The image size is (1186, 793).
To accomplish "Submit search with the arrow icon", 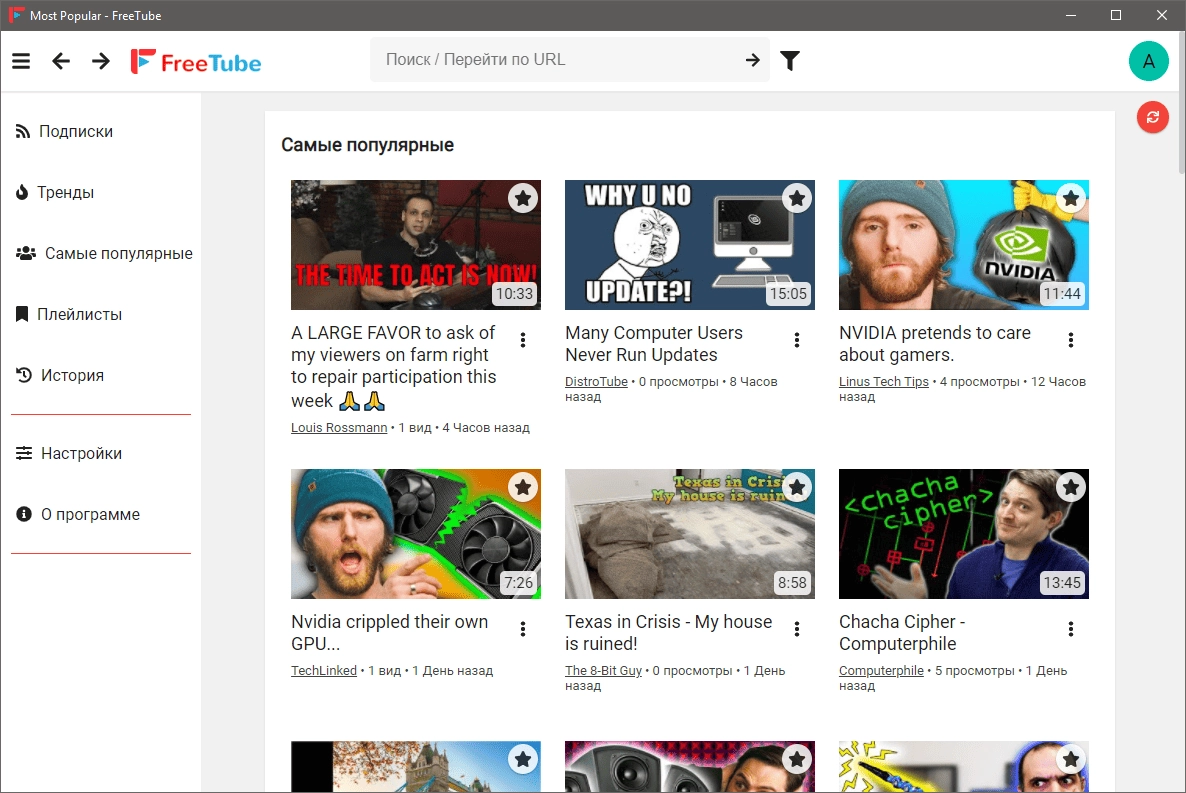I will click(753, 60).
